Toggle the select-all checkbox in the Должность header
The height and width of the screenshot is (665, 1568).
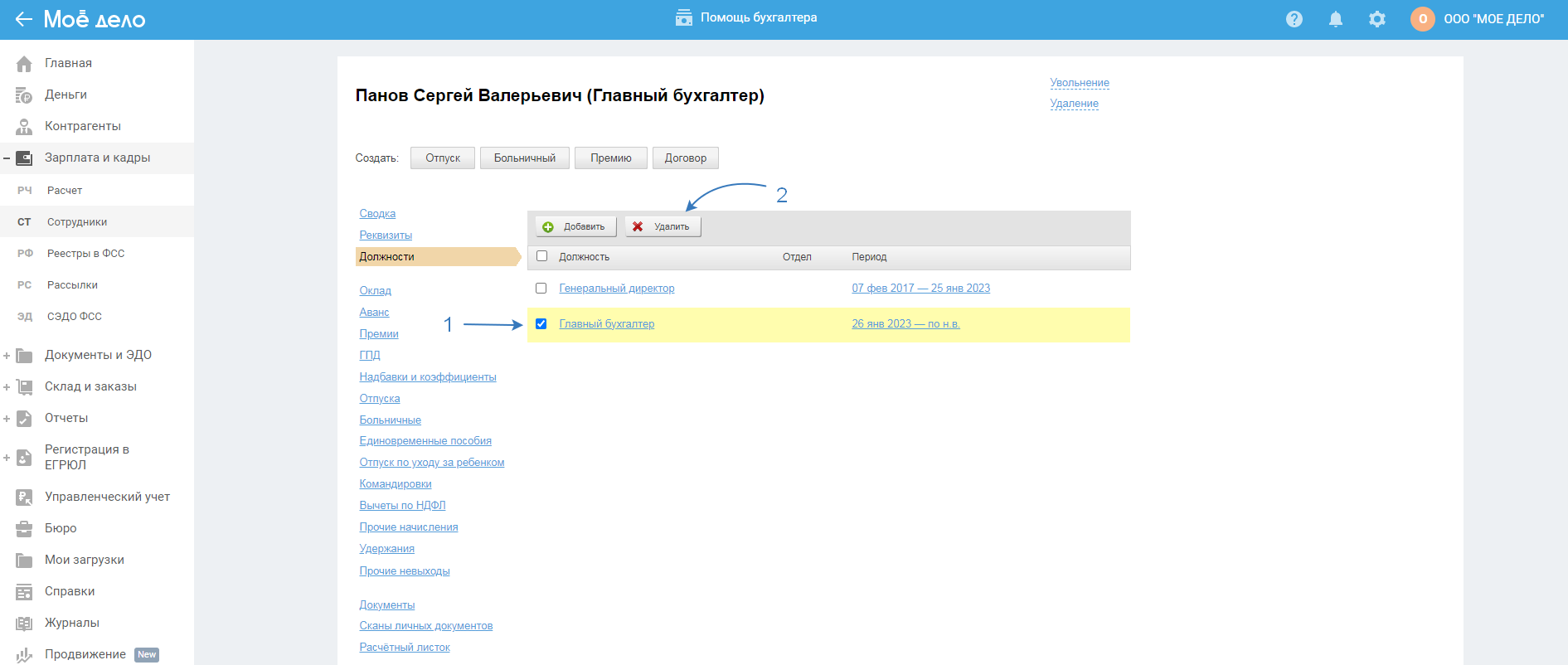click(x=542, y=256)
